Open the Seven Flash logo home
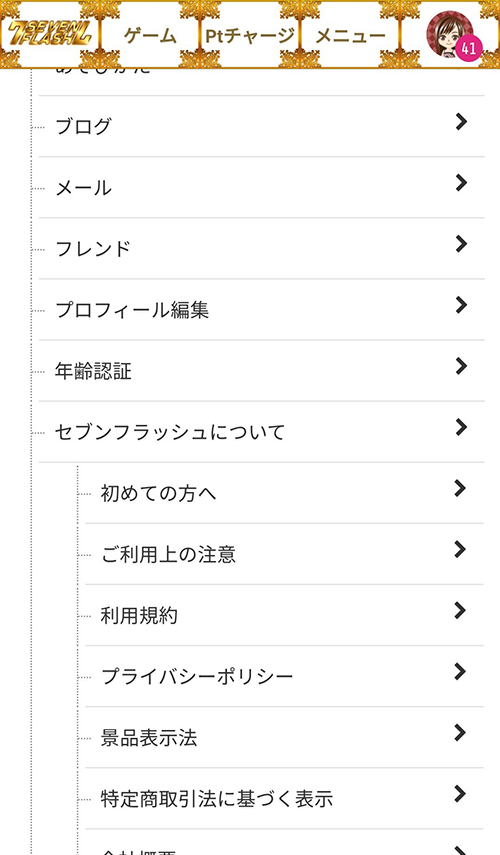Viewport: 500px width, 855px height. (50, 34)
